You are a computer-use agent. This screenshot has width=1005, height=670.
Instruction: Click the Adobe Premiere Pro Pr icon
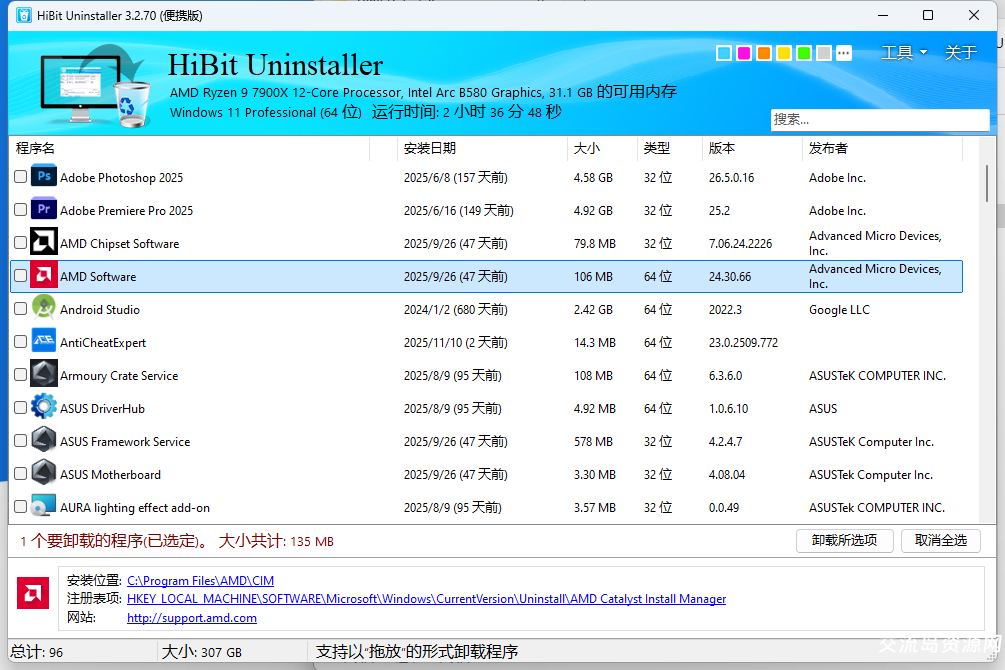(44, 210)
